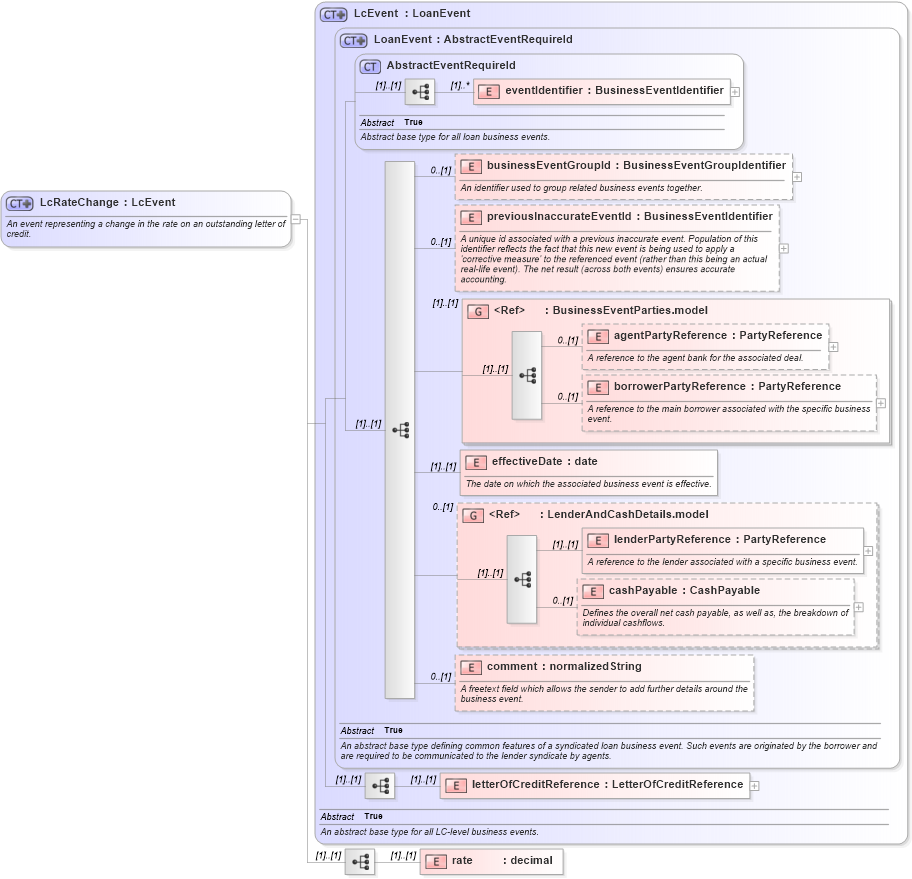Click the sequence compositor icon in AbstractEventRequireId
This screenshot has width=912, height=879.
pos(420,91)
